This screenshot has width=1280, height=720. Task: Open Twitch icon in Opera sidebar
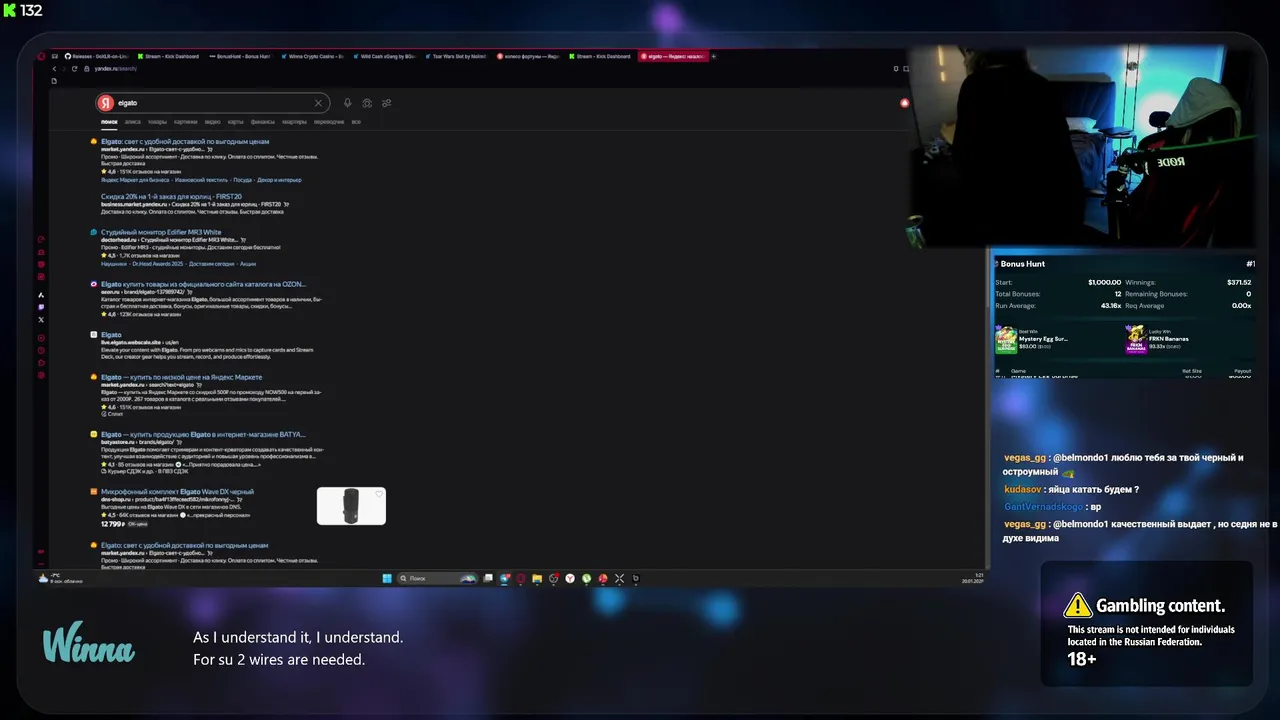click(41, 307)
